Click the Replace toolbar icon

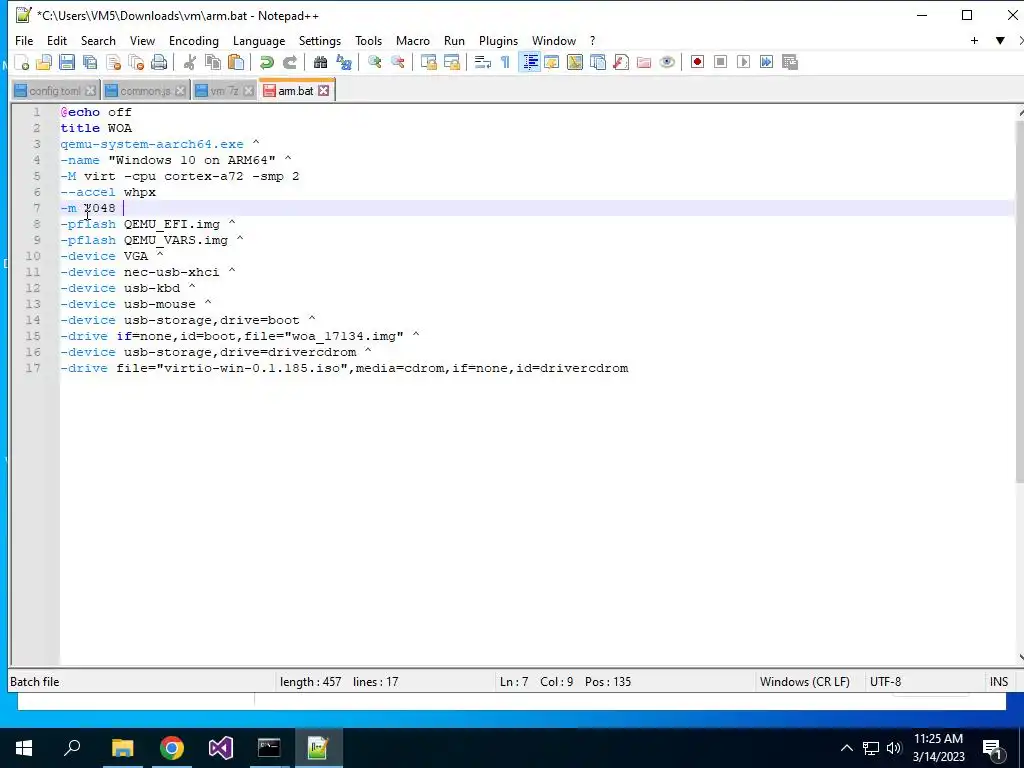(344, 62)
